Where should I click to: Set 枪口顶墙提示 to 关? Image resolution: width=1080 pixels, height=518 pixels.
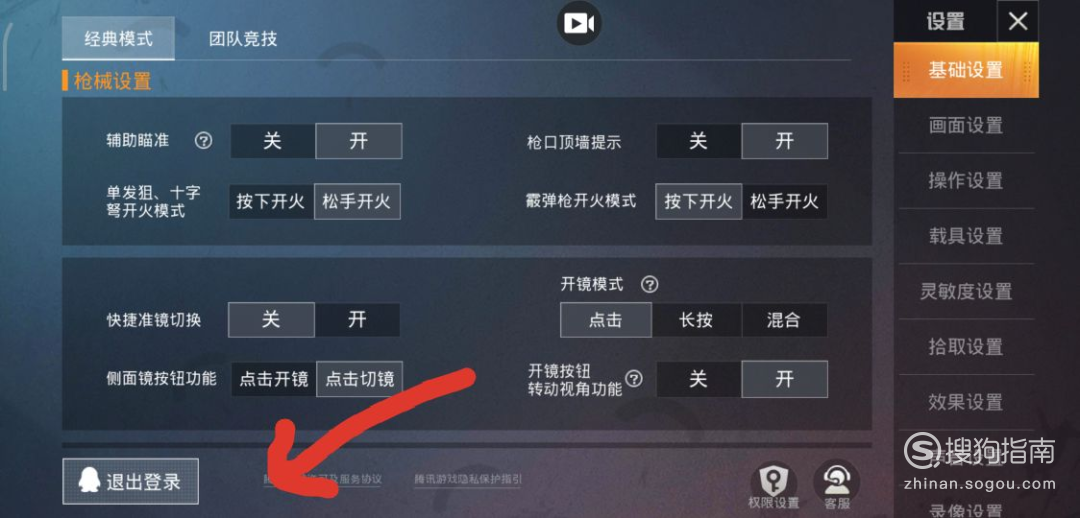coord(698,141)
